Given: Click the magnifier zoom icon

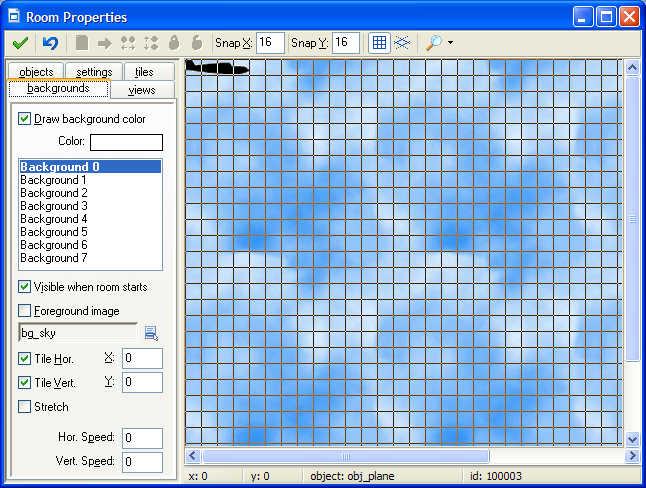Looking at the screenshot, I should coord(433,43).
